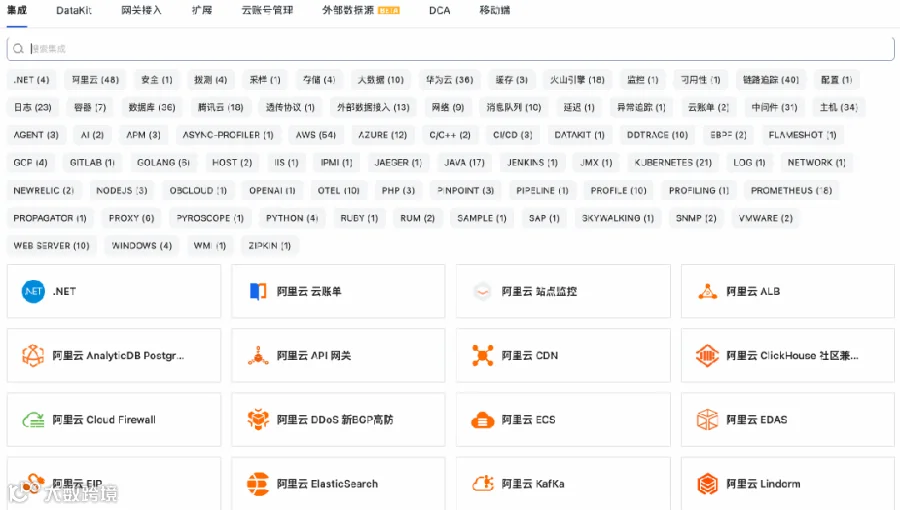
Task: Click the search magnifier icon
Action: click(18, 49)
